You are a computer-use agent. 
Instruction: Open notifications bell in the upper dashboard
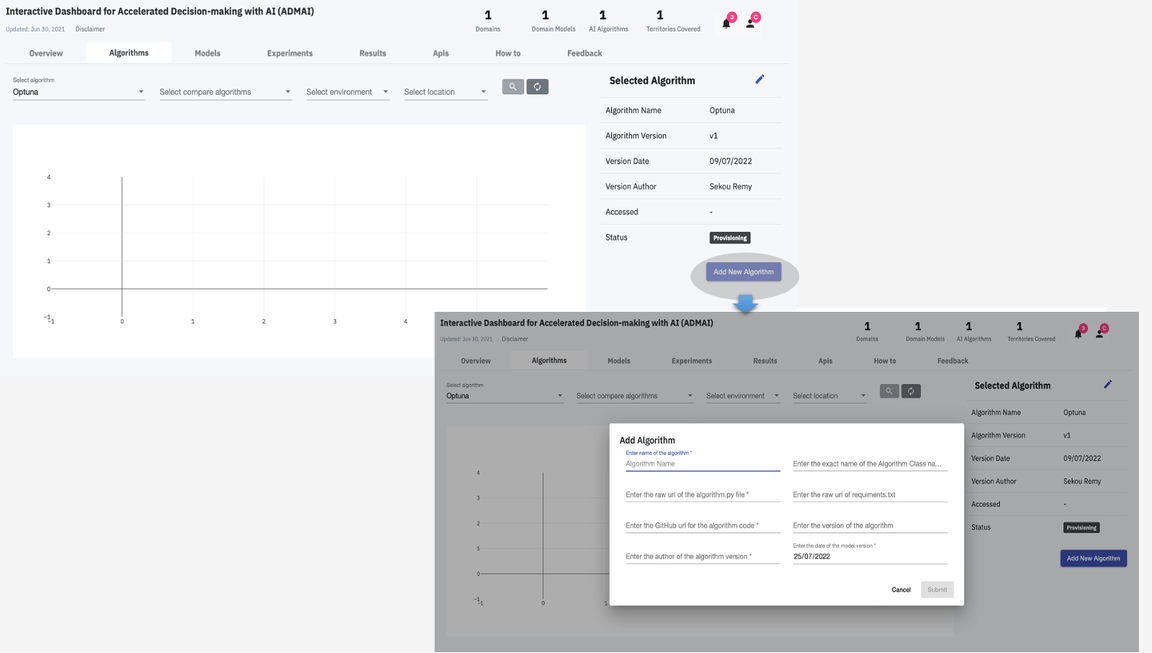tap(727, 23)
